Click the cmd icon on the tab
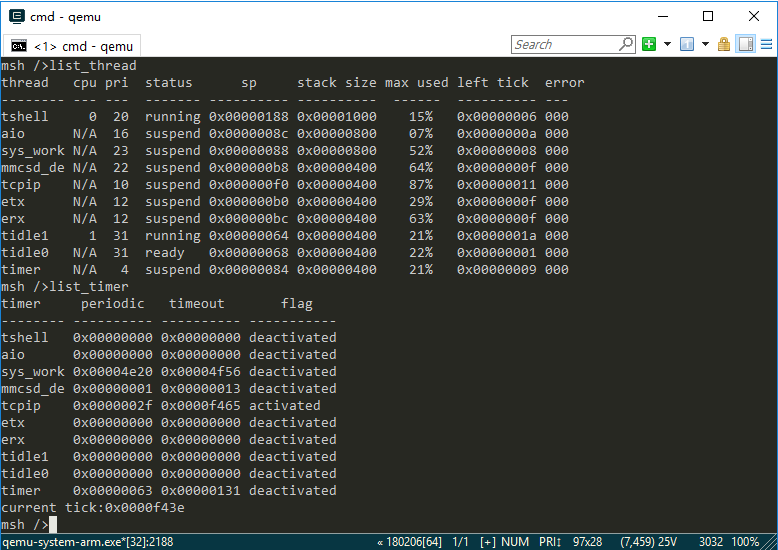 click(19, 46)
